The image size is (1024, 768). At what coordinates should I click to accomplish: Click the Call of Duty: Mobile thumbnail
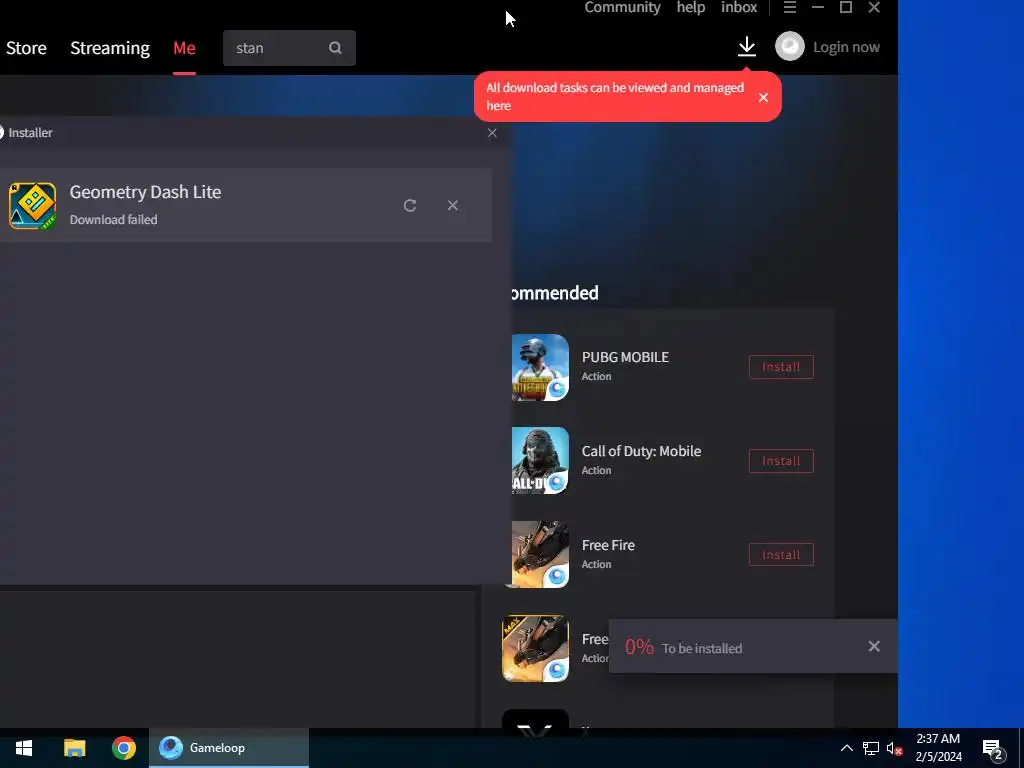coord(539,460)
